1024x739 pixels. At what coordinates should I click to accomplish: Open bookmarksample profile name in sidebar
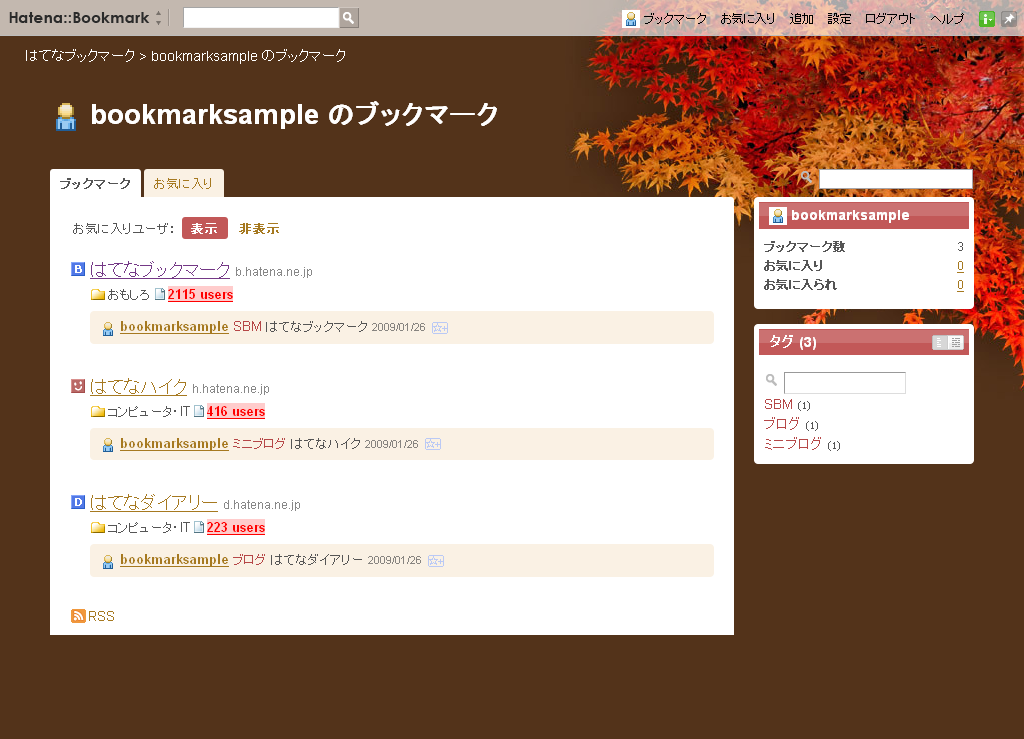coord(850,215)
